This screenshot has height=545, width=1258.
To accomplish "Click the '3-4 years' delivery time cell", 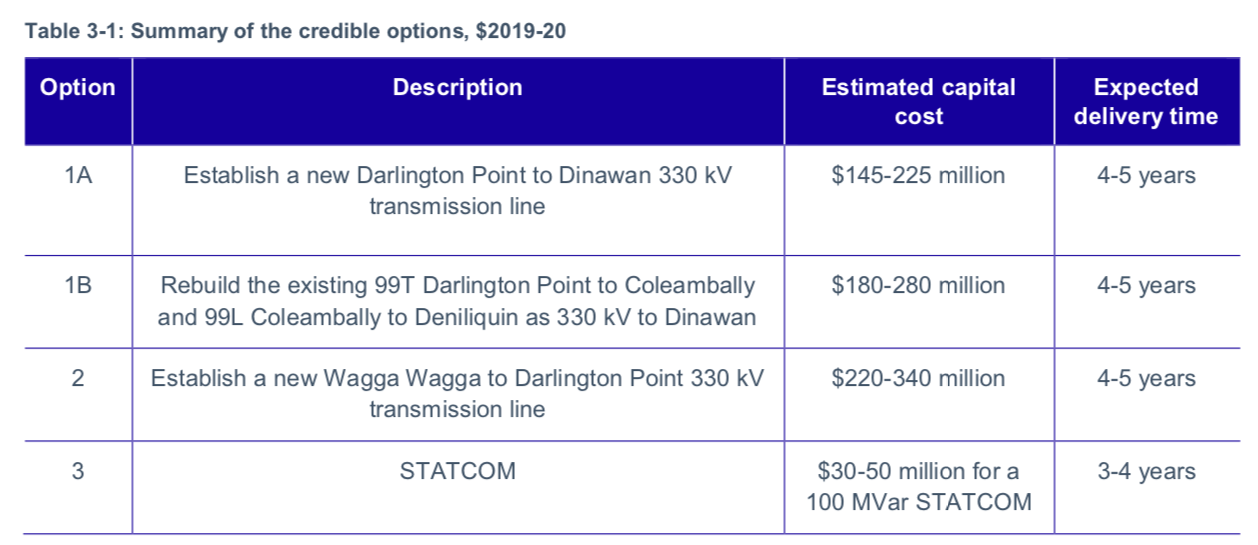I will tap(1145, 472).
